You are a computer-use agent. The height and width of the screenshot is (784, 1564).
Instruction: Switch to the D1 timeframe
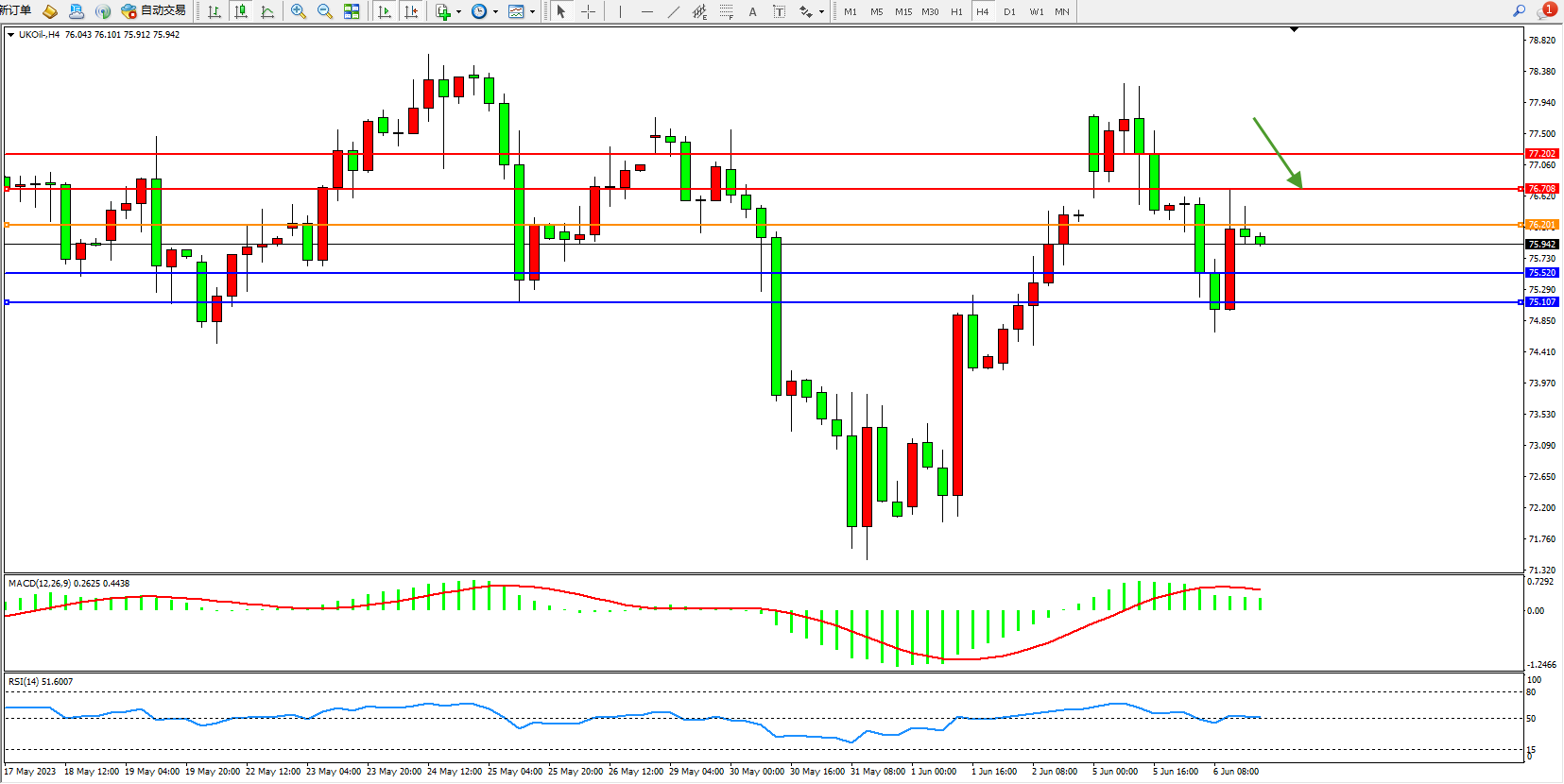(x=1009, y=11)
